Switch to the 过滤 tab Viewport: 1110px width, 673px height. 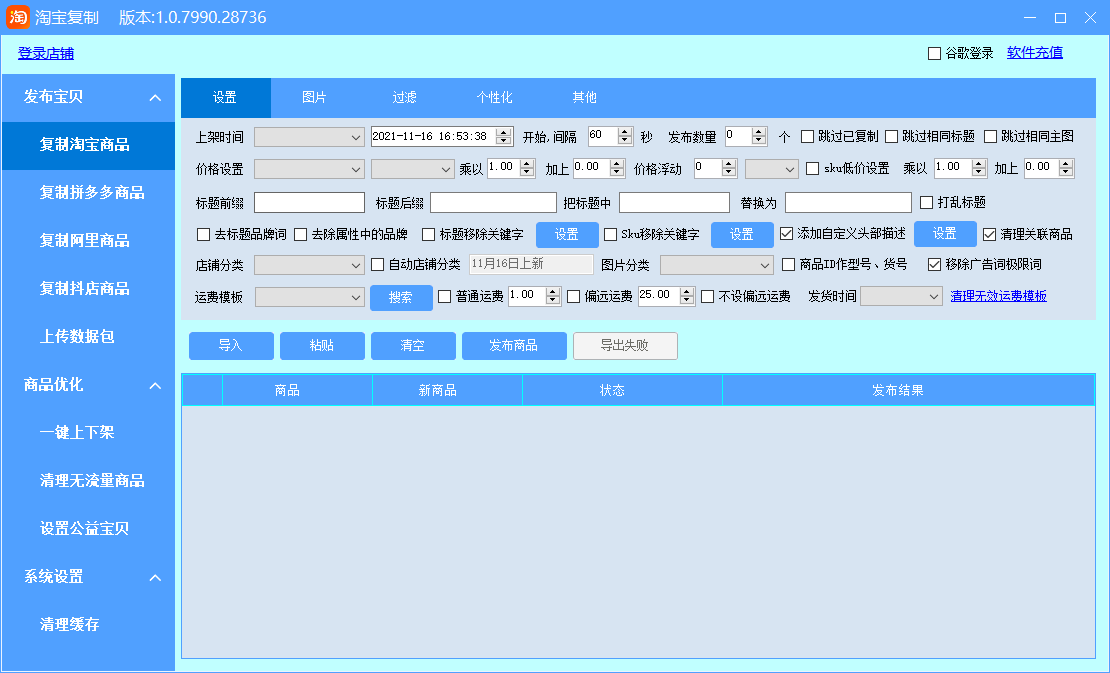coord(404,98)
